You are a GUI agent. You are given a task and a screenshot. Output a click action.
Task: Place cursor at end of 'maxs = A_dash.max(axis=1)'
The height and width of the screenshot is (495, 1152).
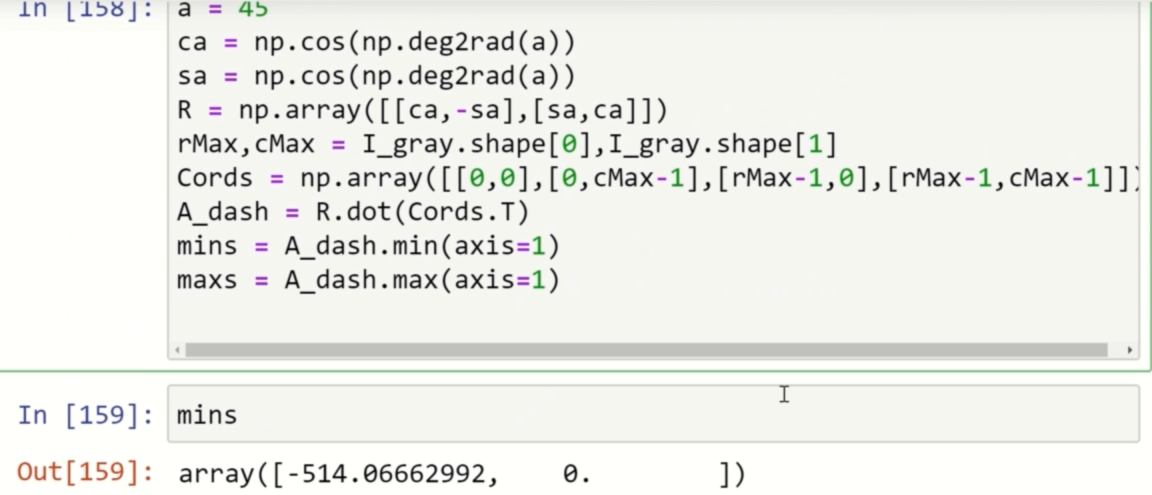(561, 280)
